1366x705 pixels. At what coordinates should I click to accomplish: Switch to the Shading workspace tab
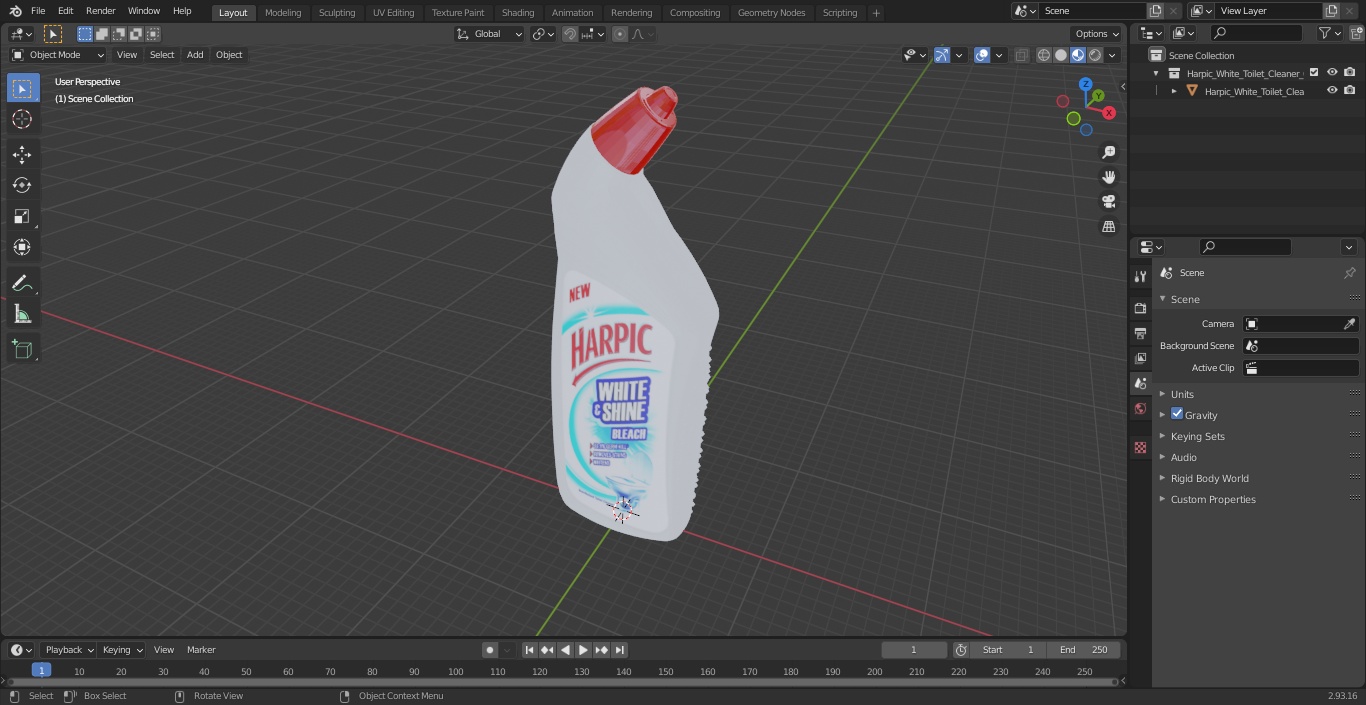517,13
